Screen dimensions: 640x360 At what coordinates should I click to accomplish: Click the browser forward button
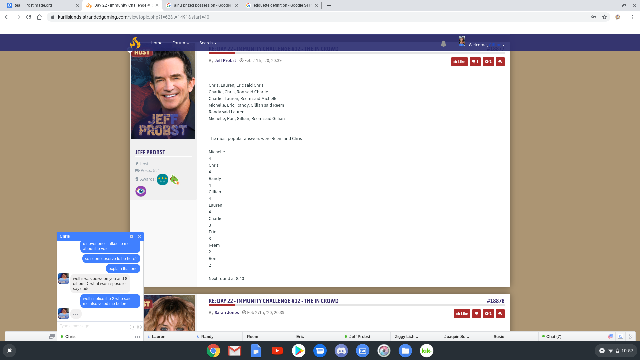(18, 17)
